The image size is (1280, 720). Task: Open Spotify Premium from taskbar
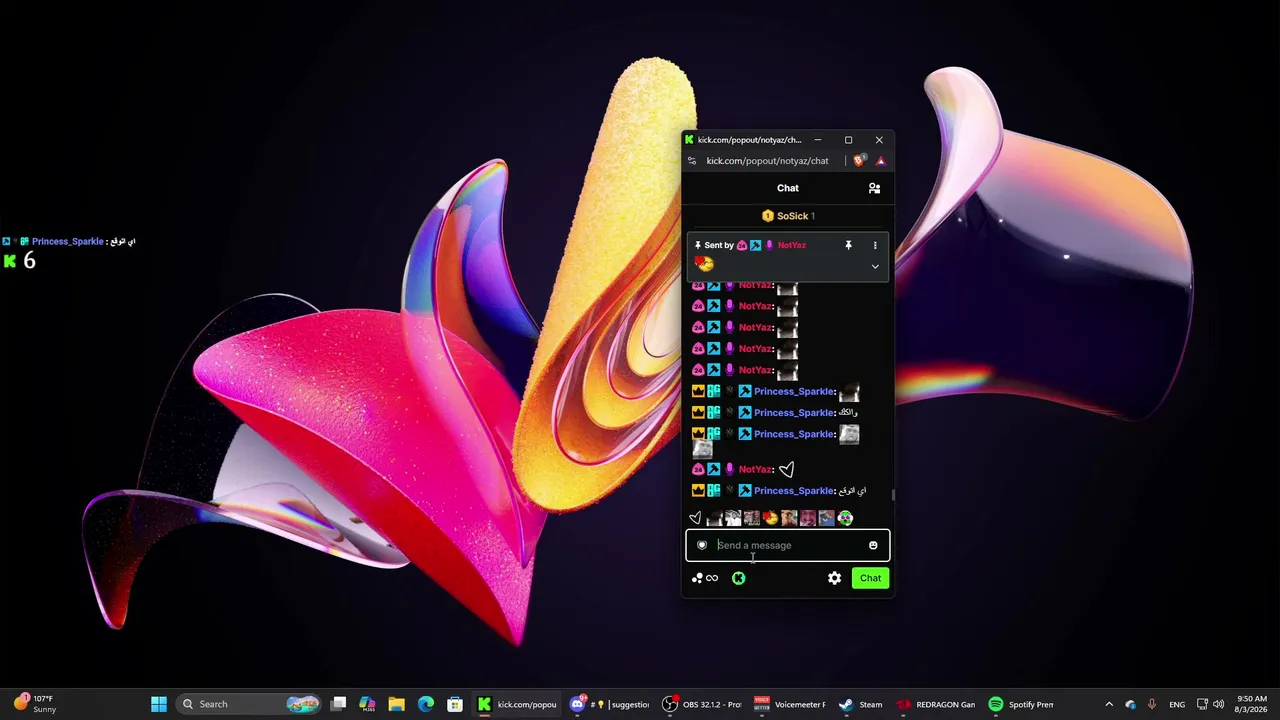[1021, 704]
